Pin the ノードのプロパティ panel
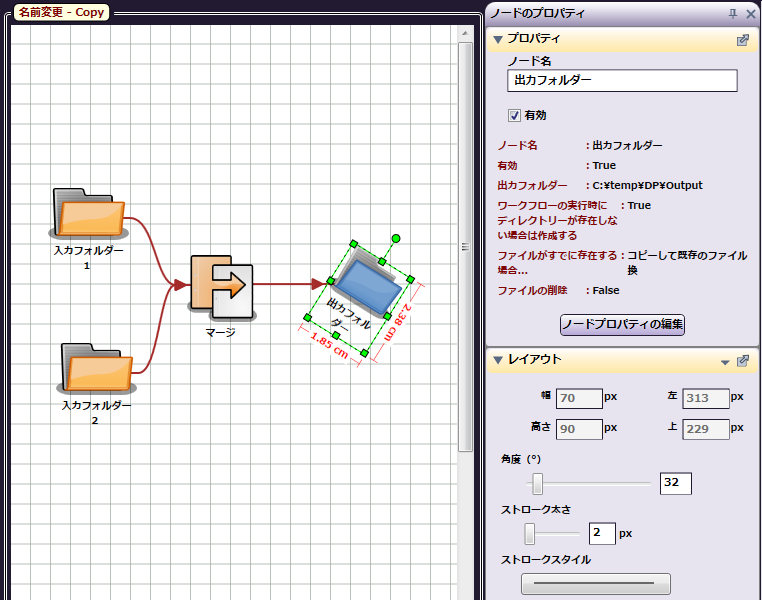The height and width of the screenshot is (600, 762). point(733,14)
